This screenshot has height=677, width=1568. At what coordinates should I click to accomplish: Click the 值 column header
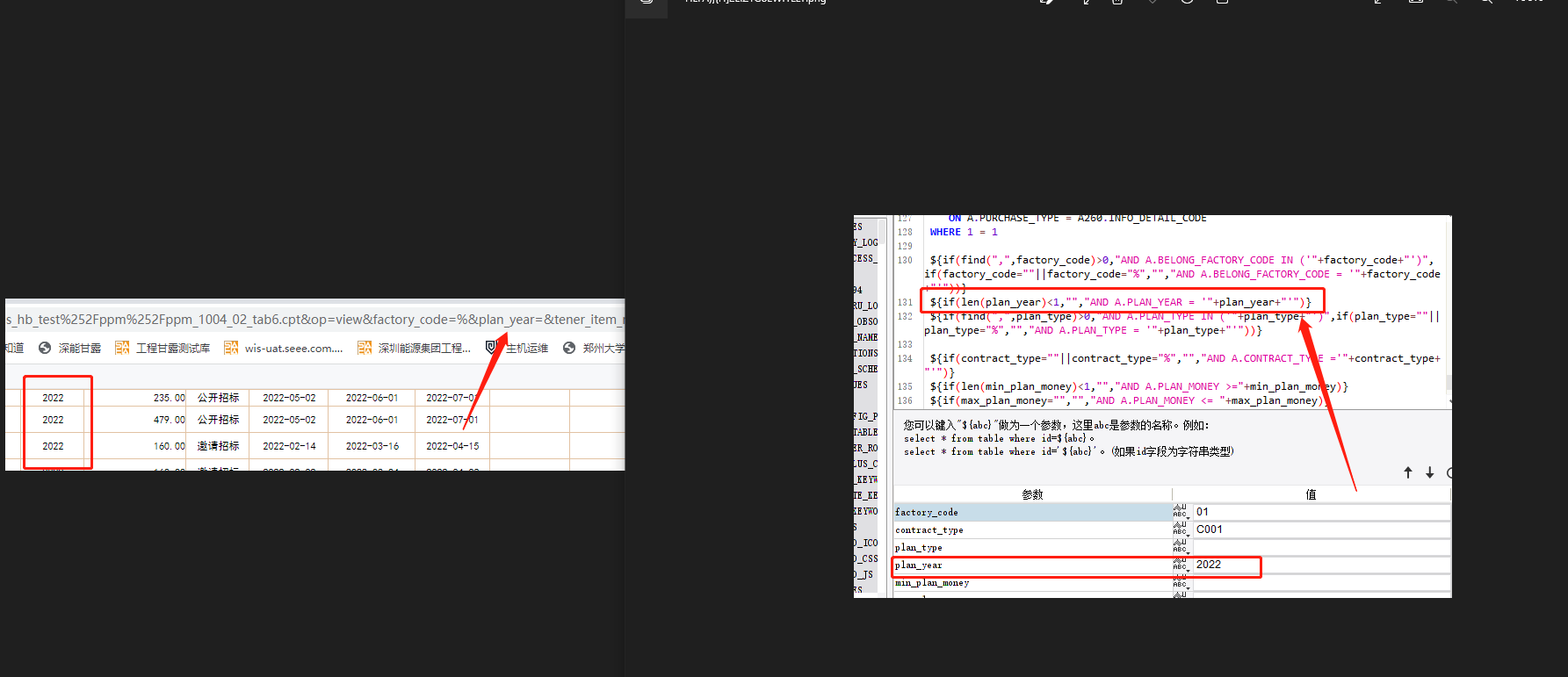point(1311,494)
